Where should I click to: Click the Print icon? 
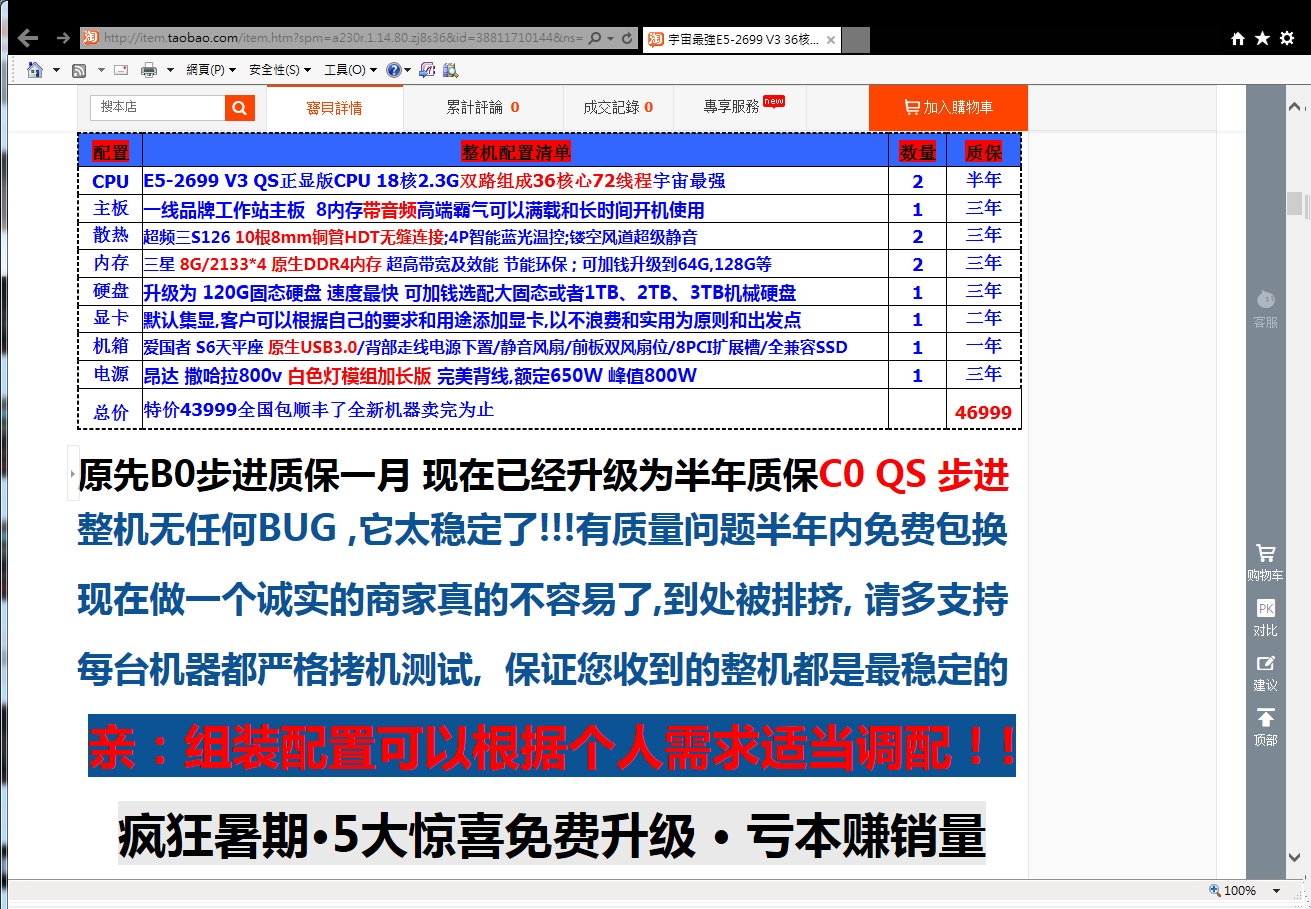click(x=149, y=70)
